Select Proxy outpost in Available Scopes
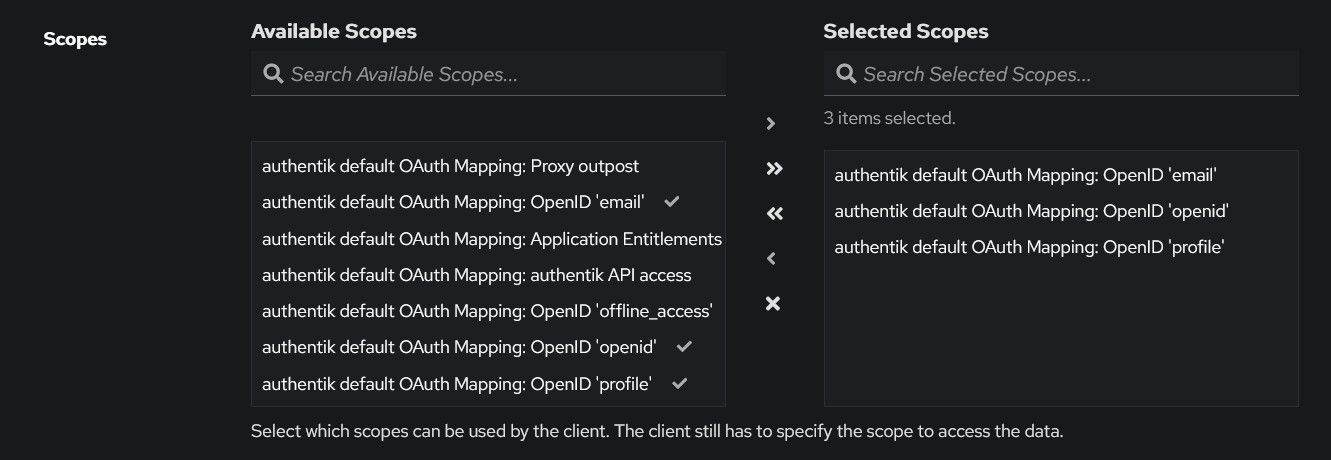1331x460 pixels. pos(450,166)
